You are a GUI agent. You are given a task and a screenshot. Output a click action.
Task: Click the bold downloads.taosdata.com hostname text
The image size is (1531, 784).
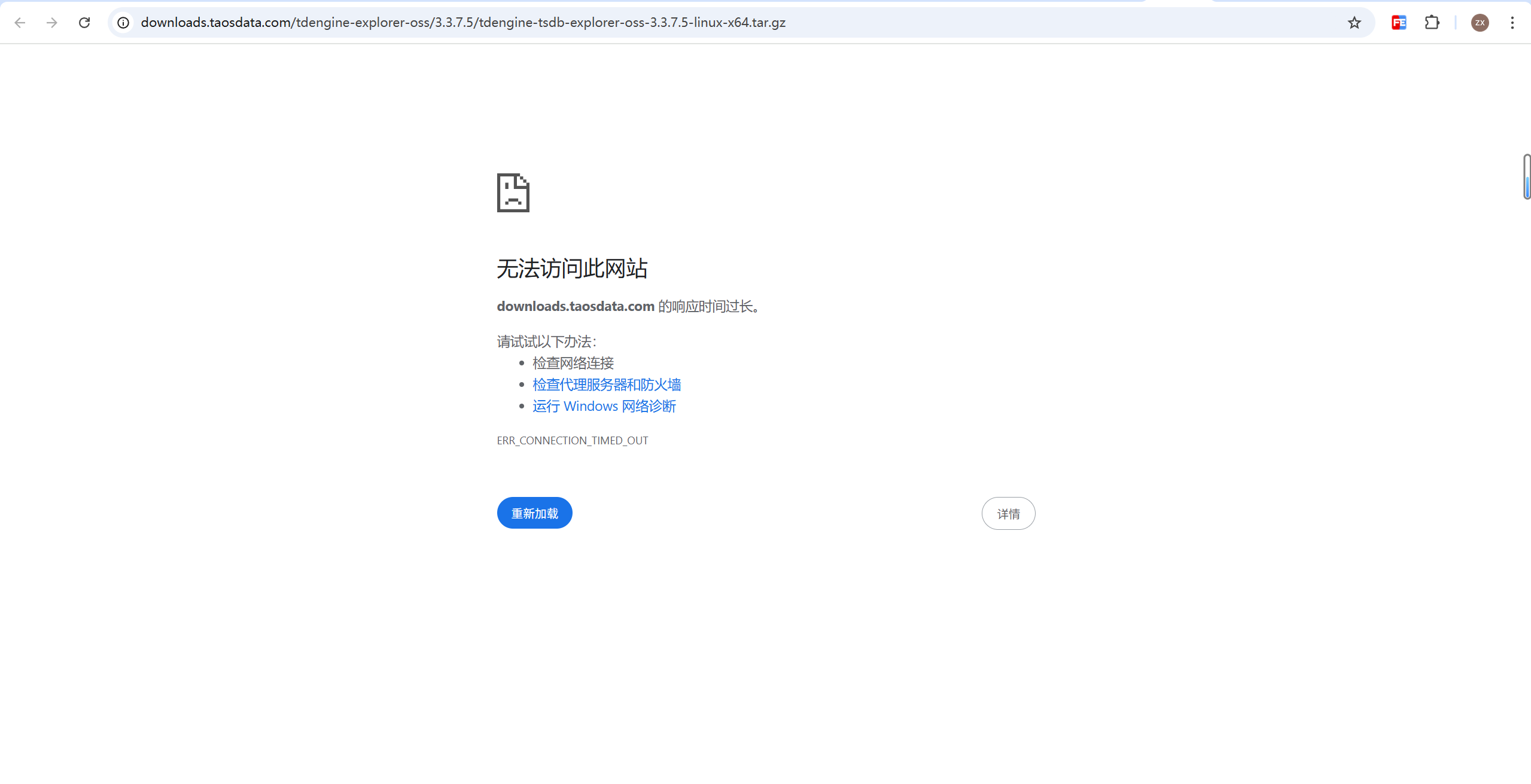tap(576, 306)
